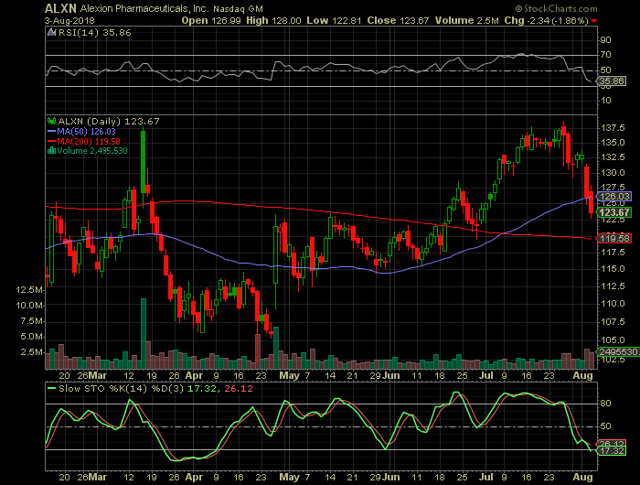Click the Aug month label under the stochastic panel
640x485 pixels.
(583, 477)
